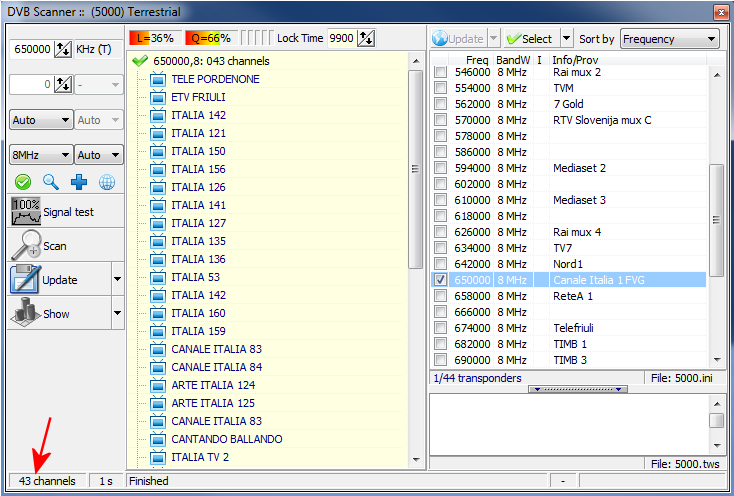Check the 626000 Rai mux 4 checkbox
The height and width of the screenshot is (496, 734).
click(440, 232)
